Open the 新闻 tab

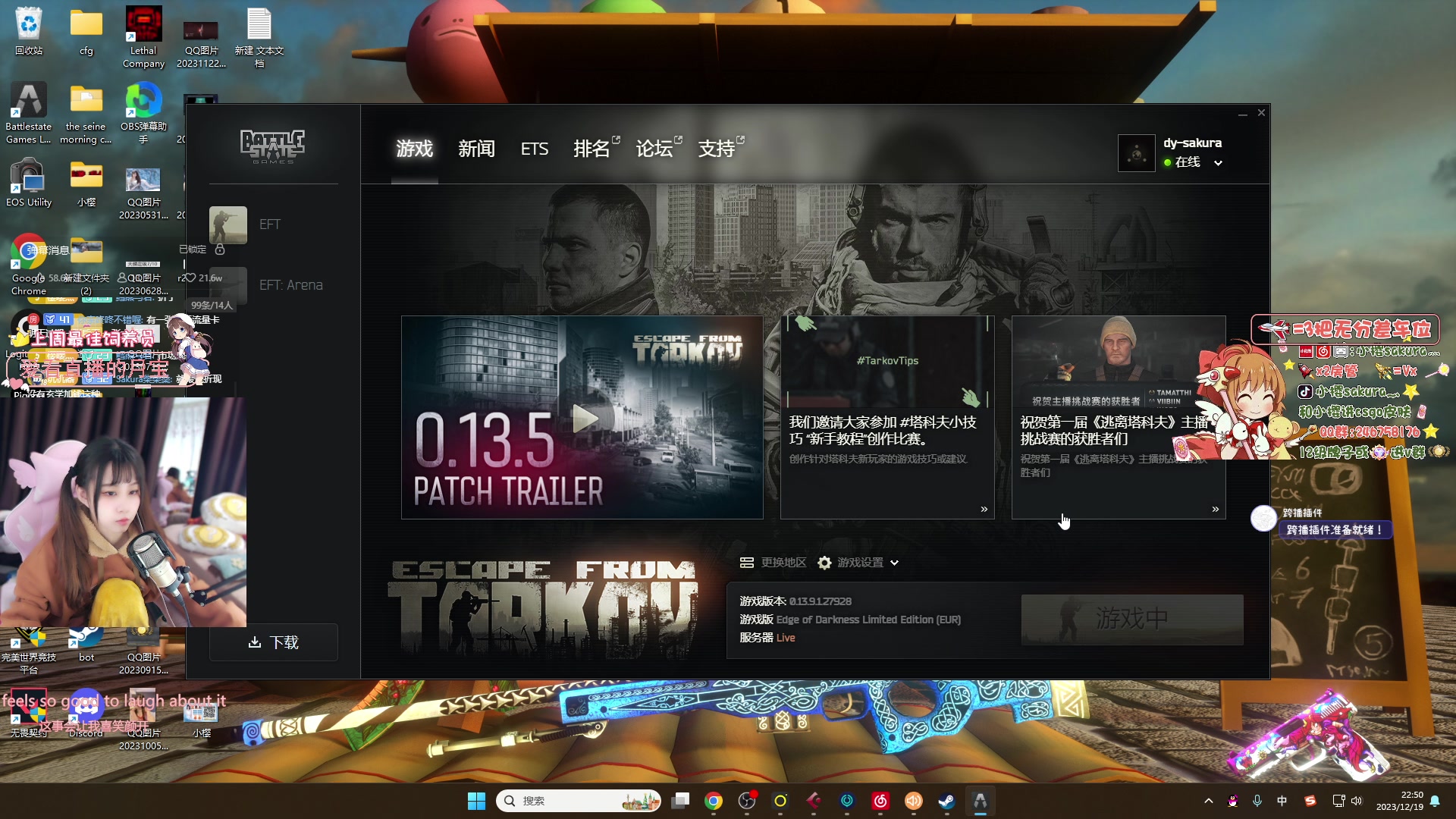tap(476, 149)
